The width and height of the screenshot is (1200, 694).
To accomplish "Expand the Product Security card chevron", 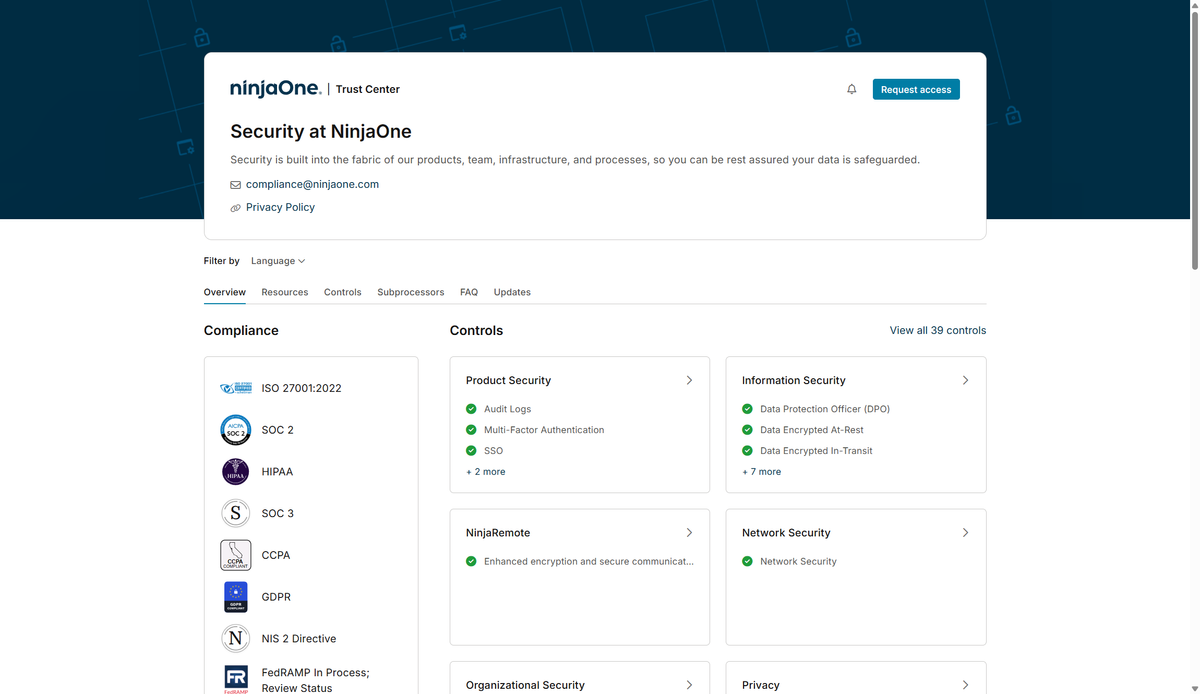I will point(689,380).
